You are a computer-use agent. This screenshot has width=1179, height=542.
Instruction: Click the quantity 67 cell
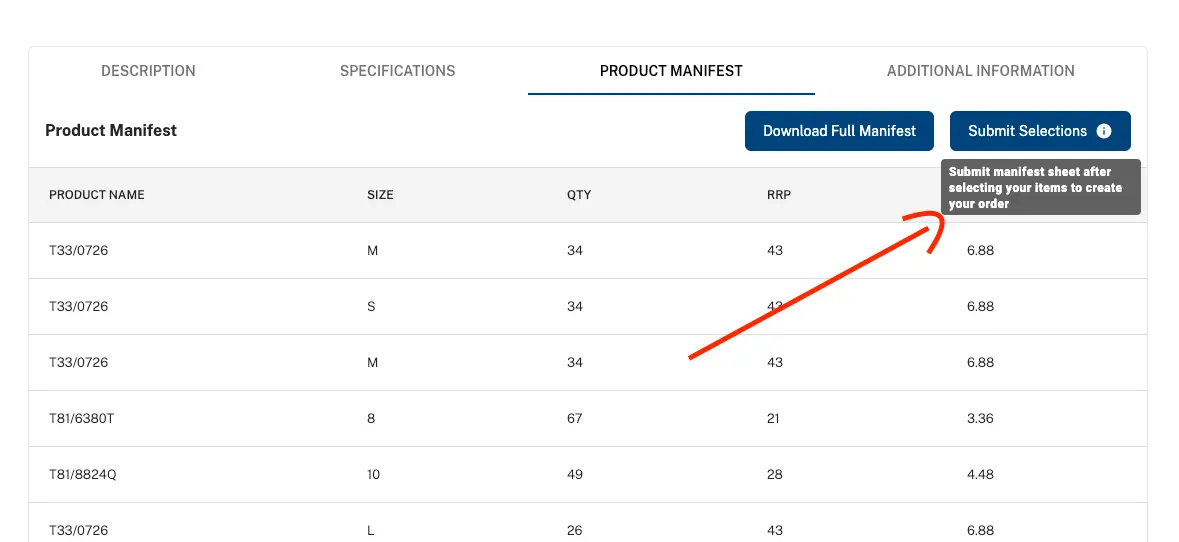pos(574,418)
